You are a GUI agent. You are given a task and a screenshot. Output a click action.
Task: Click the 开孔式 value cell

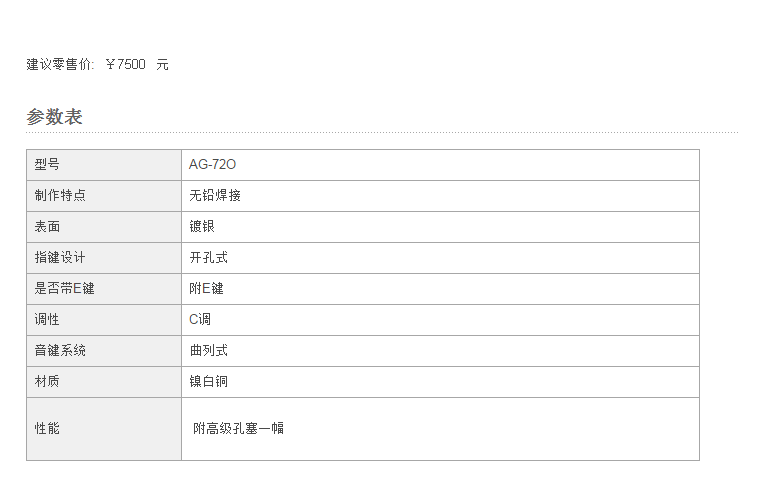440,258
